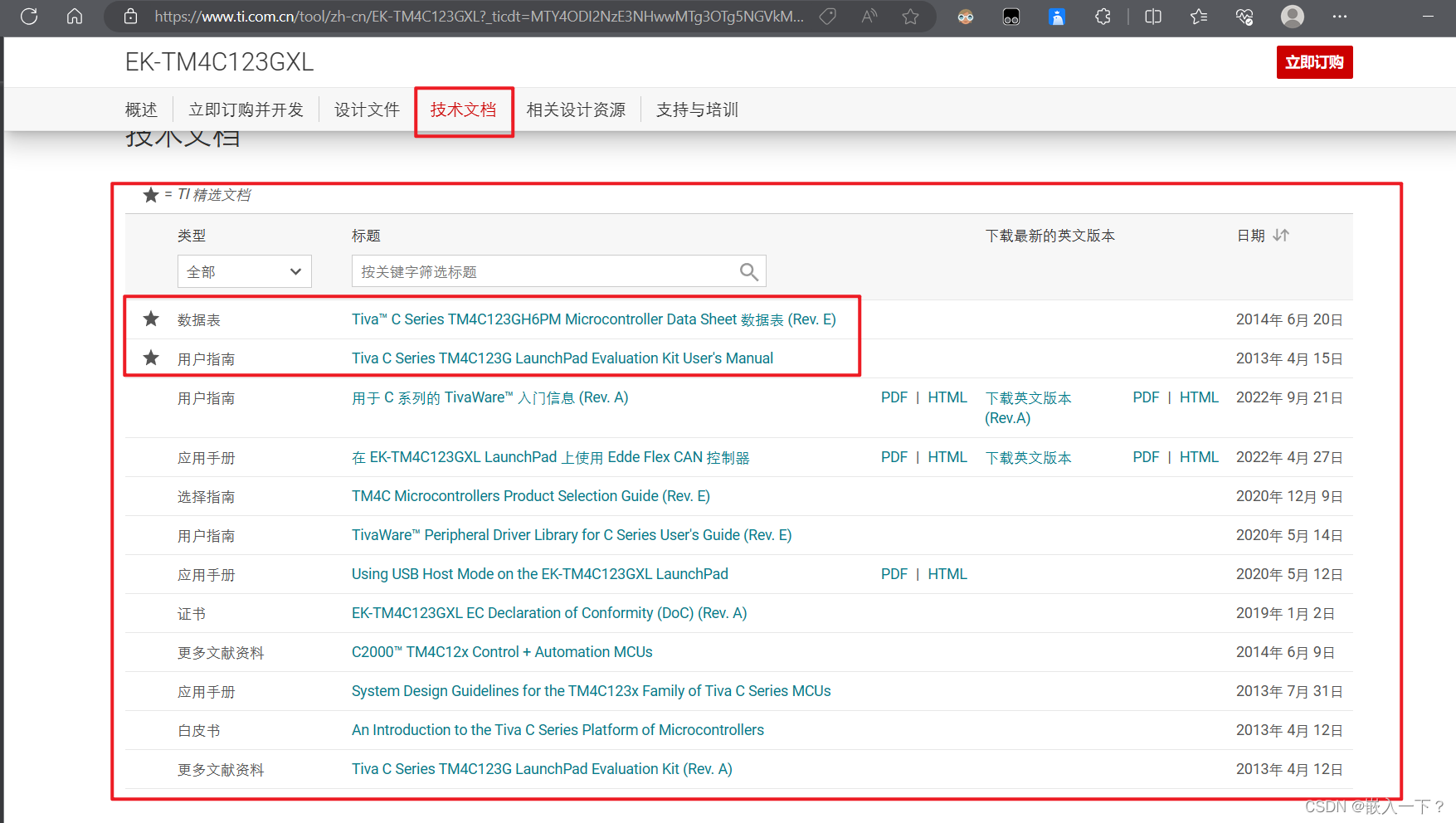Click Chinese HTML link for Edde Flex CAN row
1456x823 pixels.
[947, 457]
